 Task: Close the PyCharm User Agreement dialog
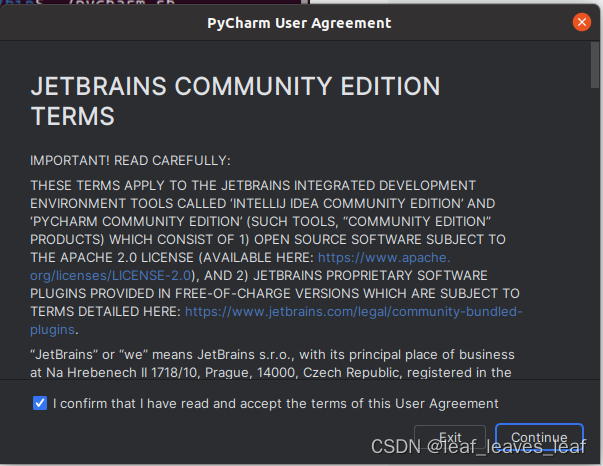581,22
